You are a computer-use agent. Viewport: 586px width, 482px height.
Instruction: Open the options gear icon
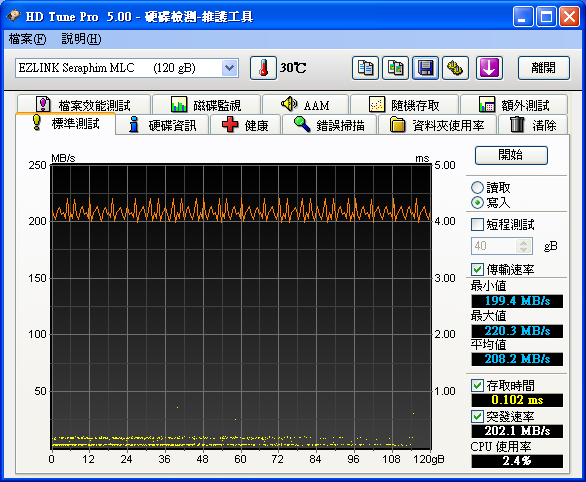(x=455, y=68)
